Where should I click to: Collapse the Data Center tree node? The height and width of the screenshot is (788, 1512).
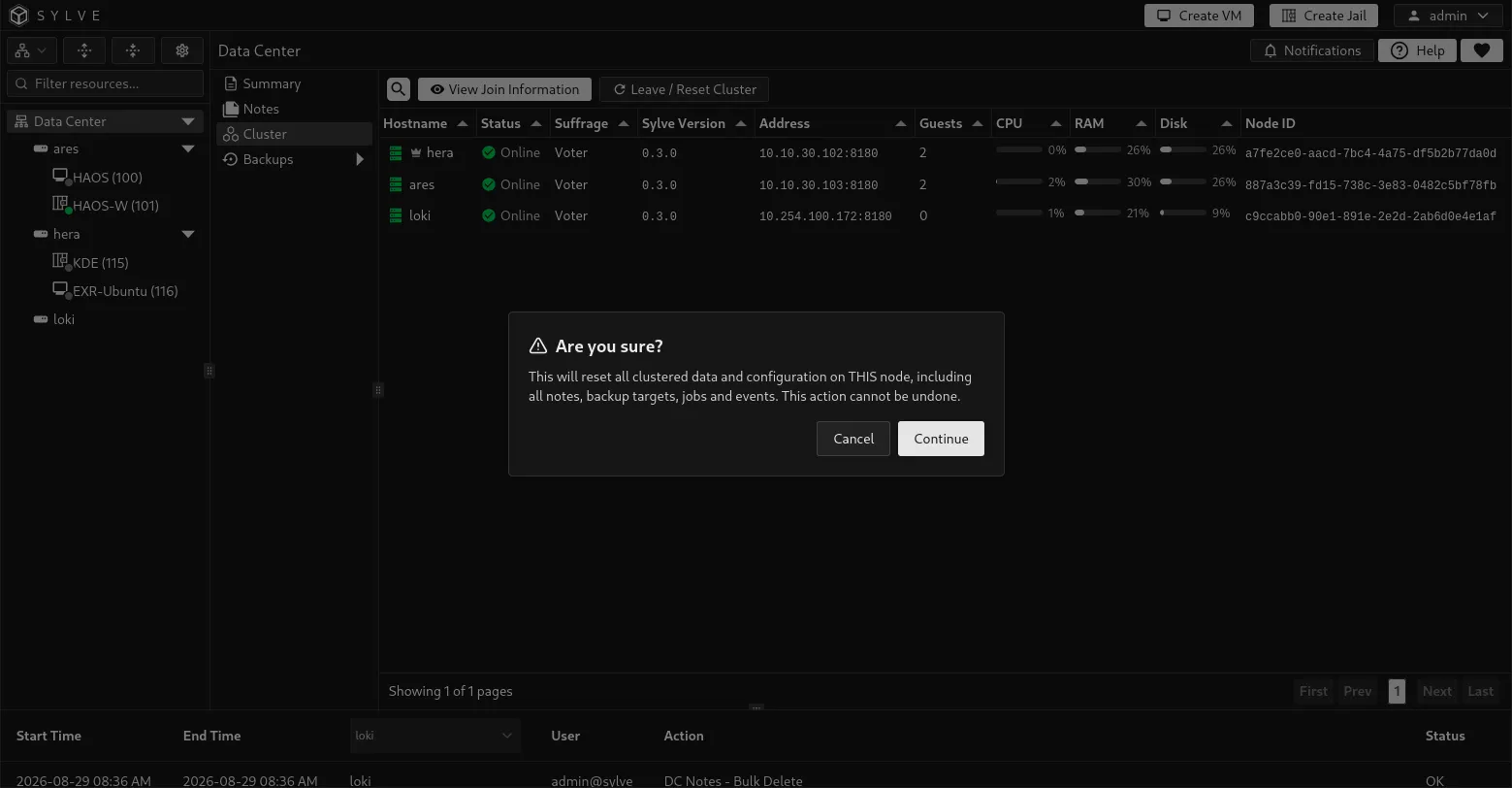pos(188,121)
